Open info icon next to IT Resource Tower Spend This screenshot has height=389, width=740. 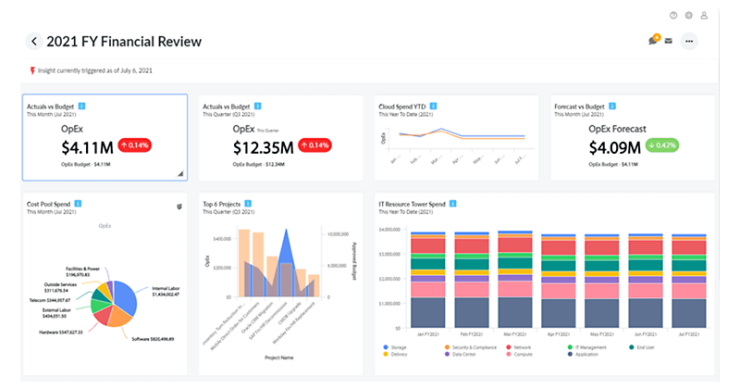click(453, 203)
